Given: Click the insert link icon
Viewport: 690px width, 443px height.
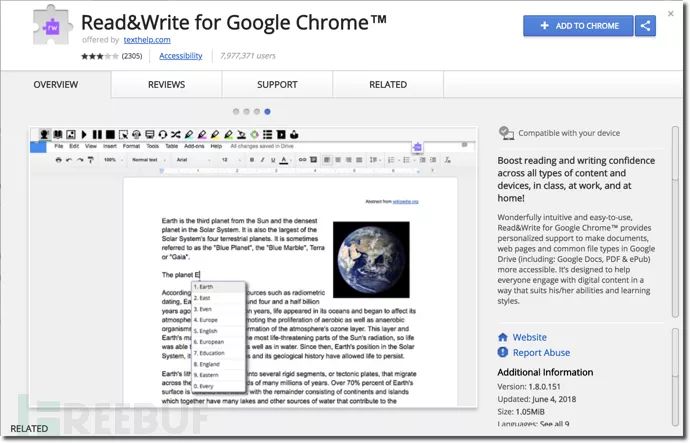Looking at the screenshot, I should pyautogui.click(x=302, y=160).
